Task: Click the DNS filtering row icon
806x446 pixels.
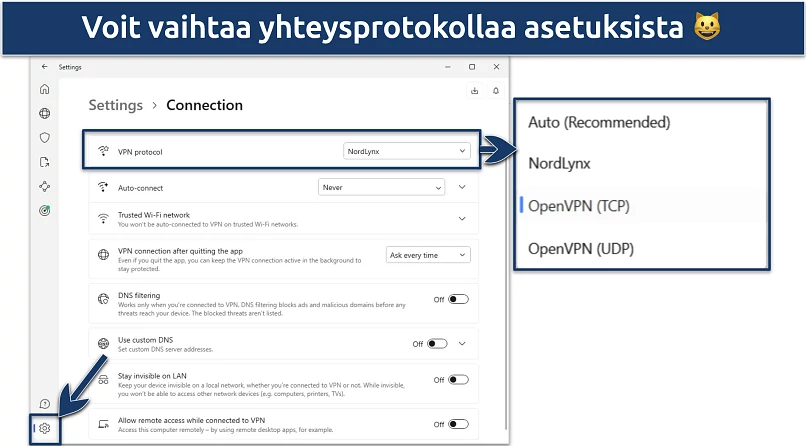Action: [103, 299]
